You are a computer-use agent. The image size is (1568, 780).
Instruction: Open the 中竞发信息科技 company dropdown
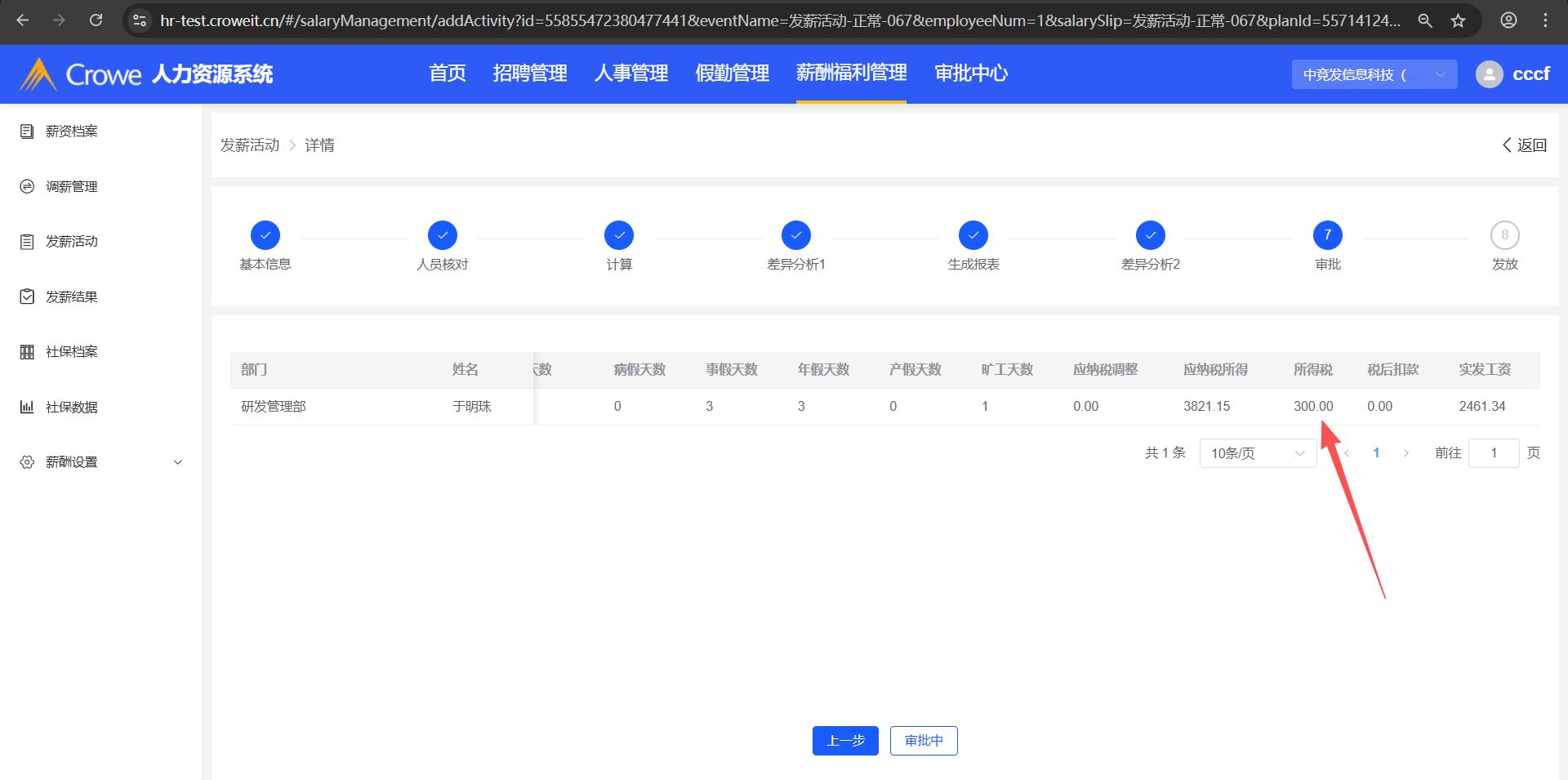[1374, 74]
